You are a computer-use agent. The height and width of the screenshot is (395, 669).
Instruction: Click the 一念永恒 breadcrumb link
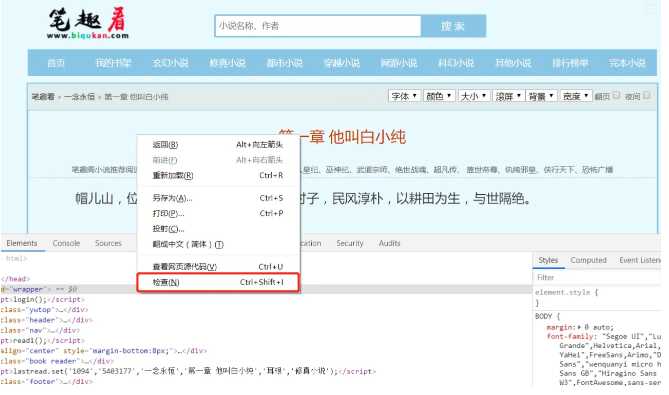pos(79,97)
